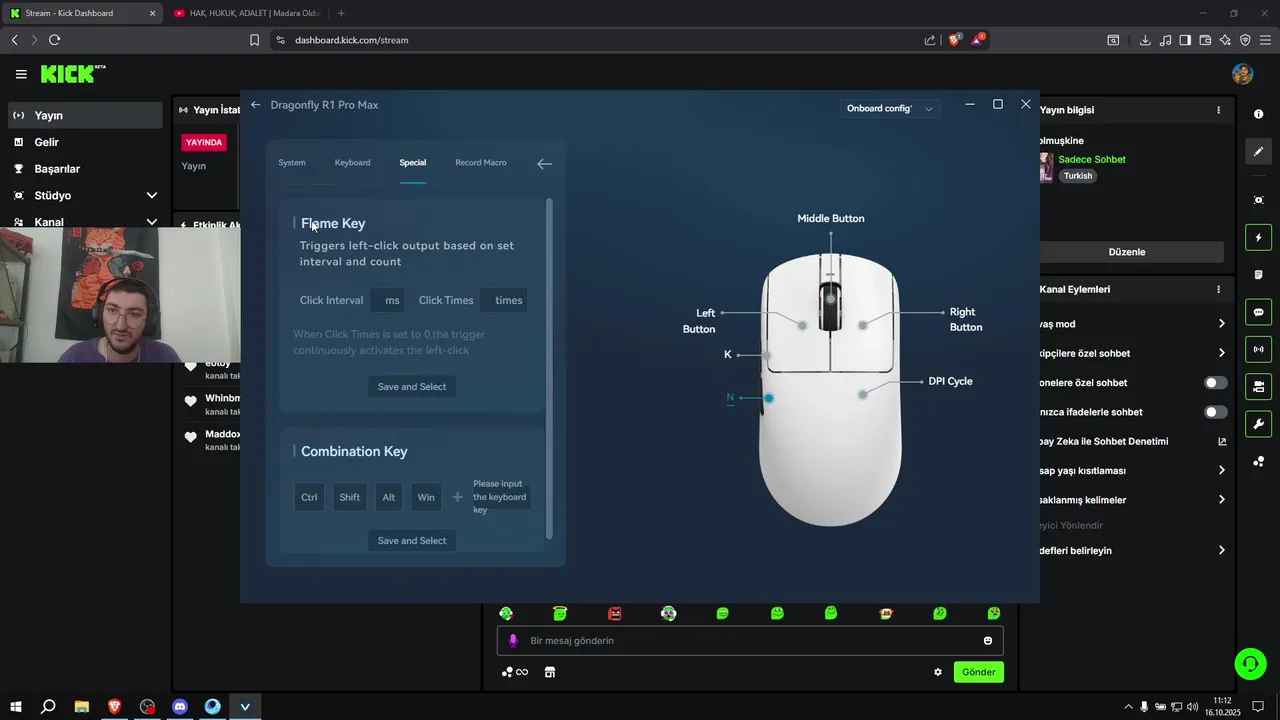Click Save and Select under Combination Key
The width and height of the screenshot is (1280, 720).
click(x=412, y=541)
